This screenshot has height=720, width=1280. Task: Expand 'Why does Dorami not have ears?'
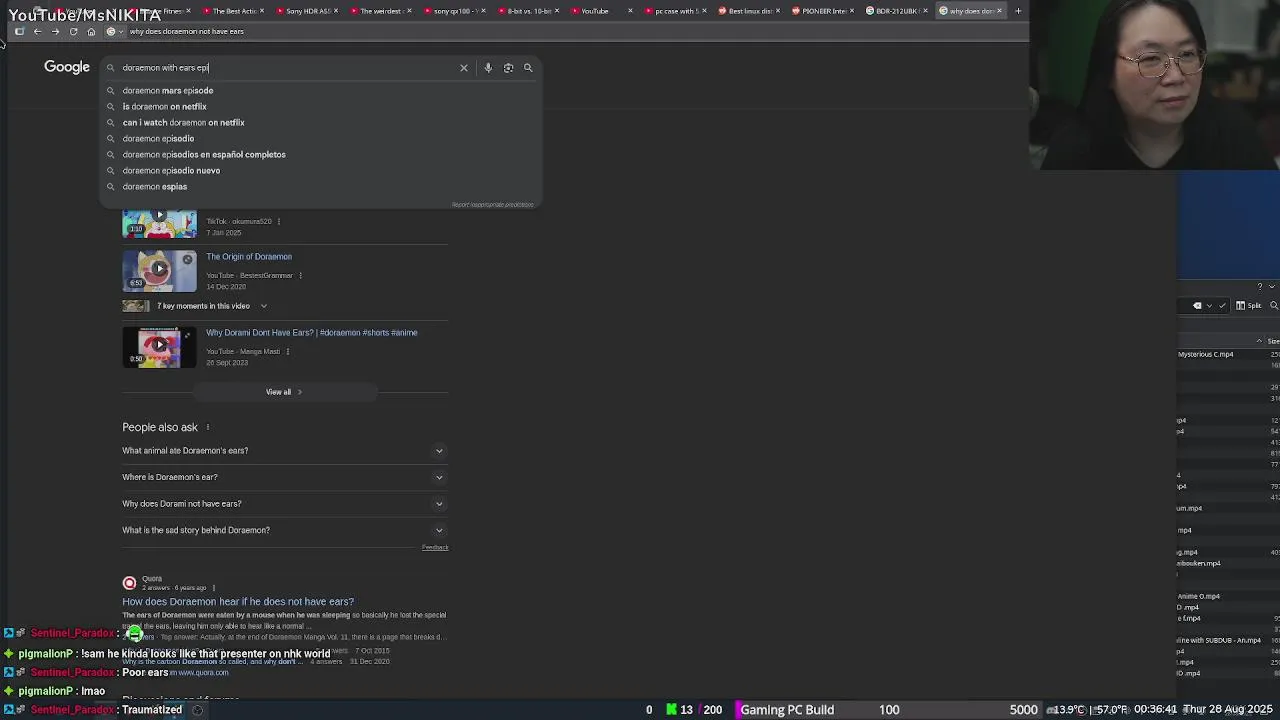(x=283, y=504)
